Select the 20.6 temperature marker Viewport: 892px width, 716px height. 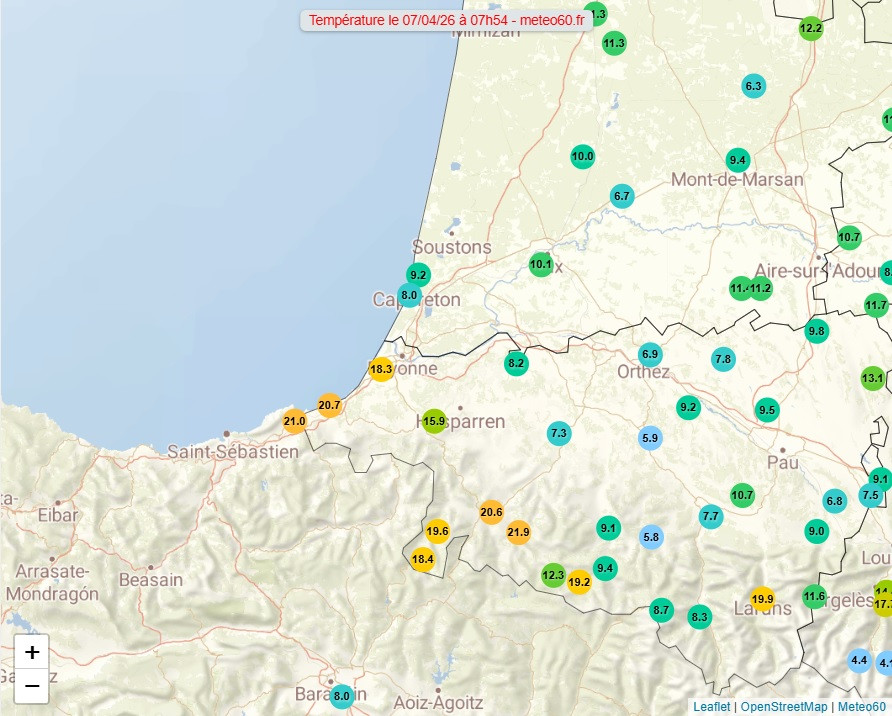(491, 512)
